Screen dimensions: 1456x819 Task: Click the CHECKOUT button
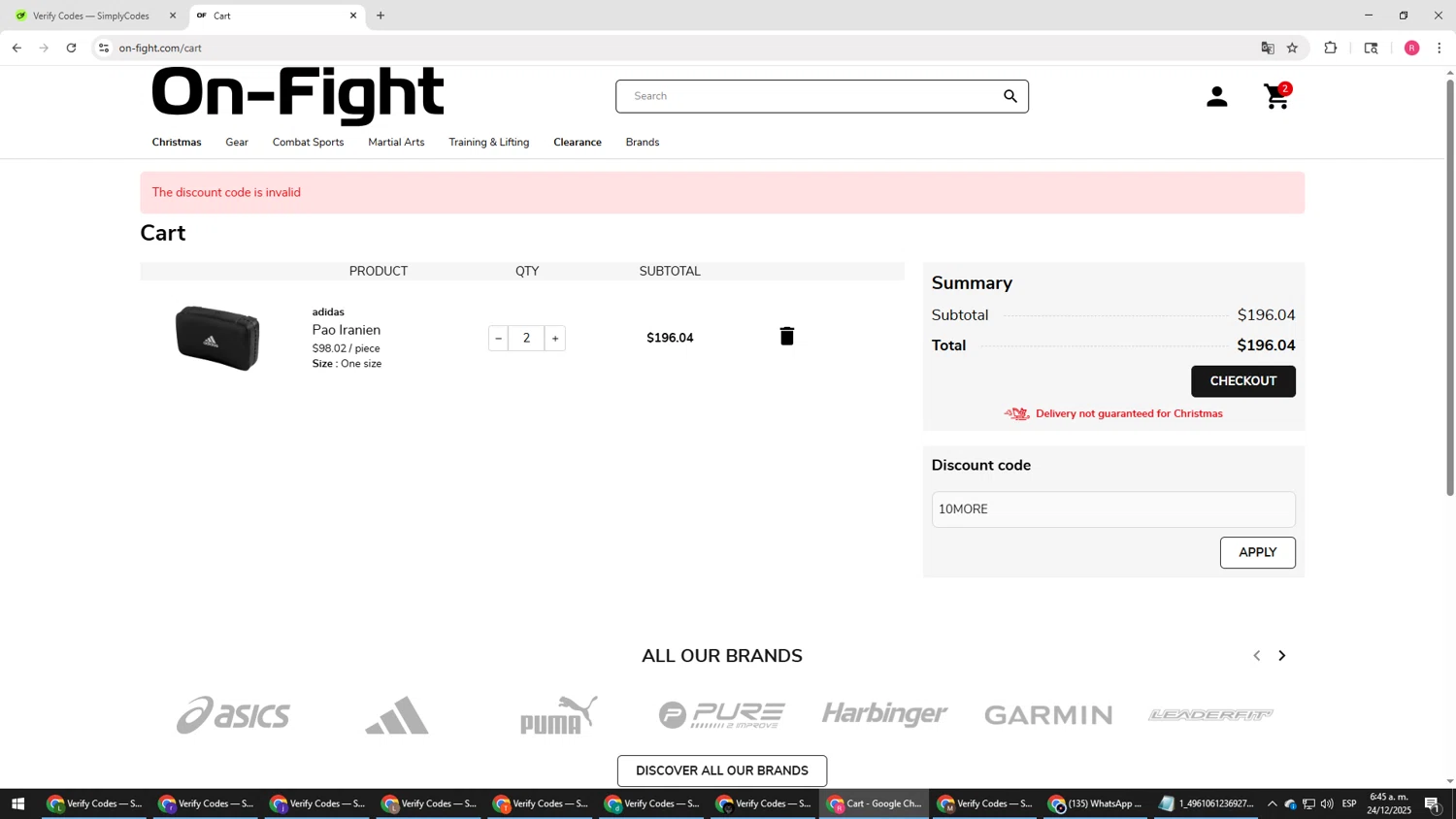(1243, 381)
